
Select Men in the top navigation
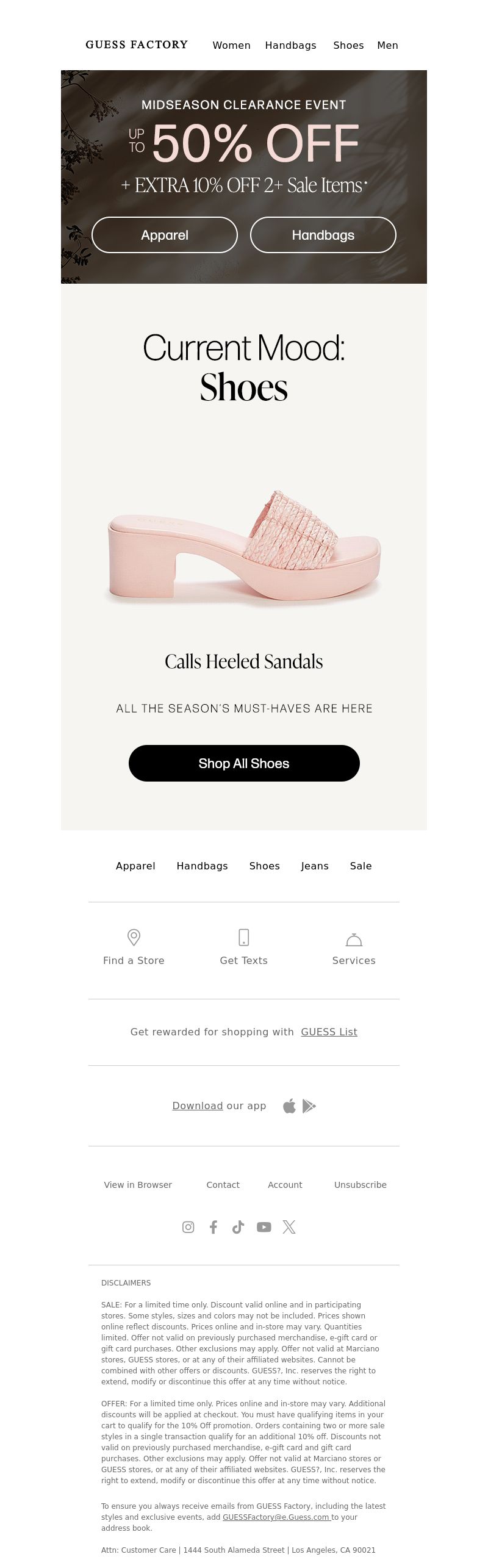pos(387,45)
